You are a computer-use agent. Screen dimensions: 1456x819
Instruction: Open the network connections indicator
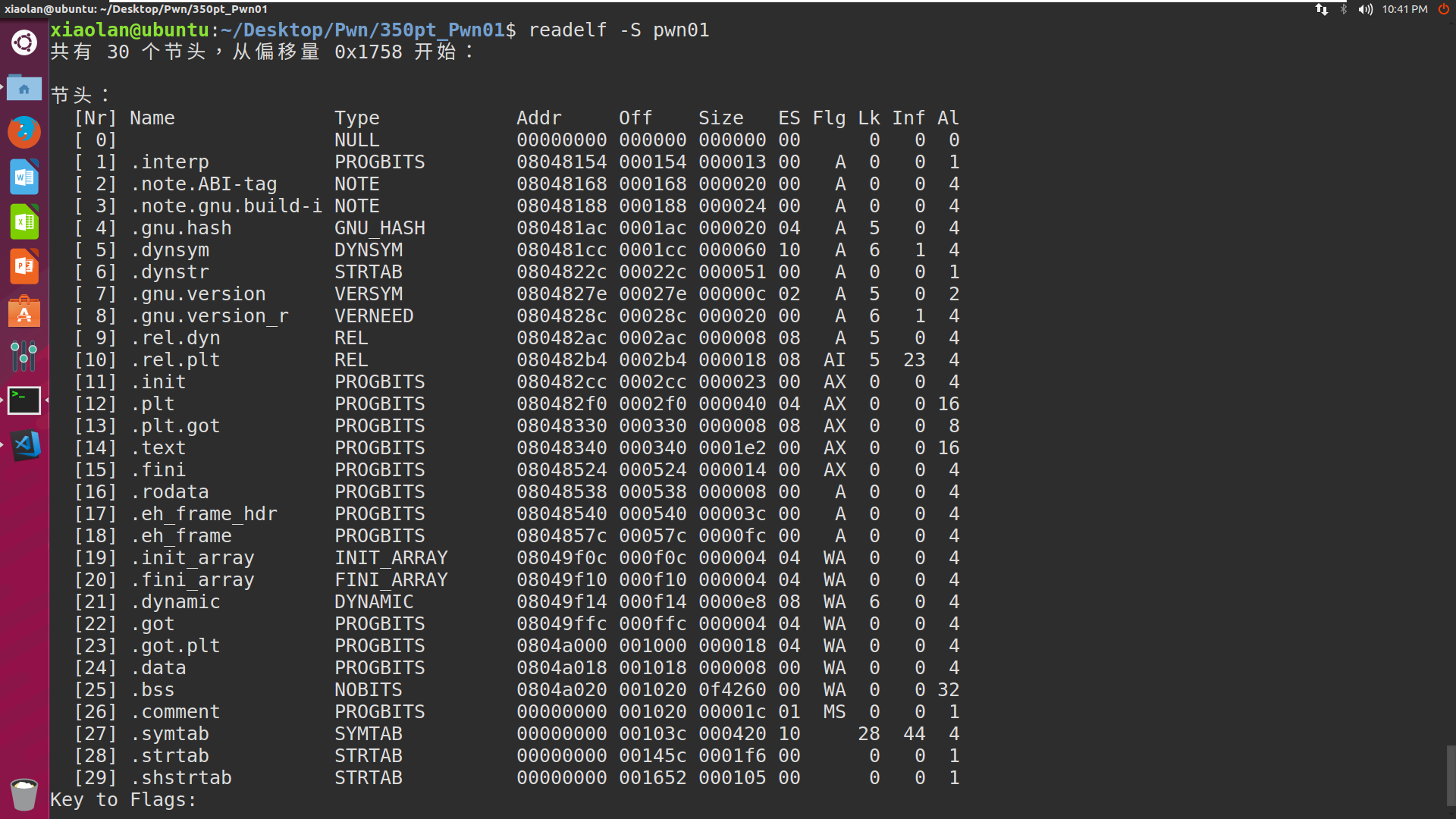[x=1322, y=9]
